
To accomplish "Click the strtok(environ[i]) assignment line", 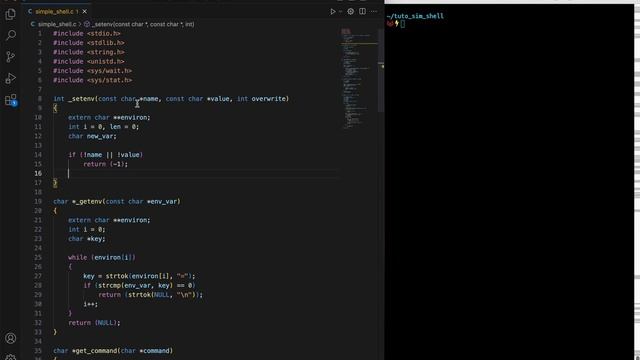I will pyautogui.click(x=139, y=276).
